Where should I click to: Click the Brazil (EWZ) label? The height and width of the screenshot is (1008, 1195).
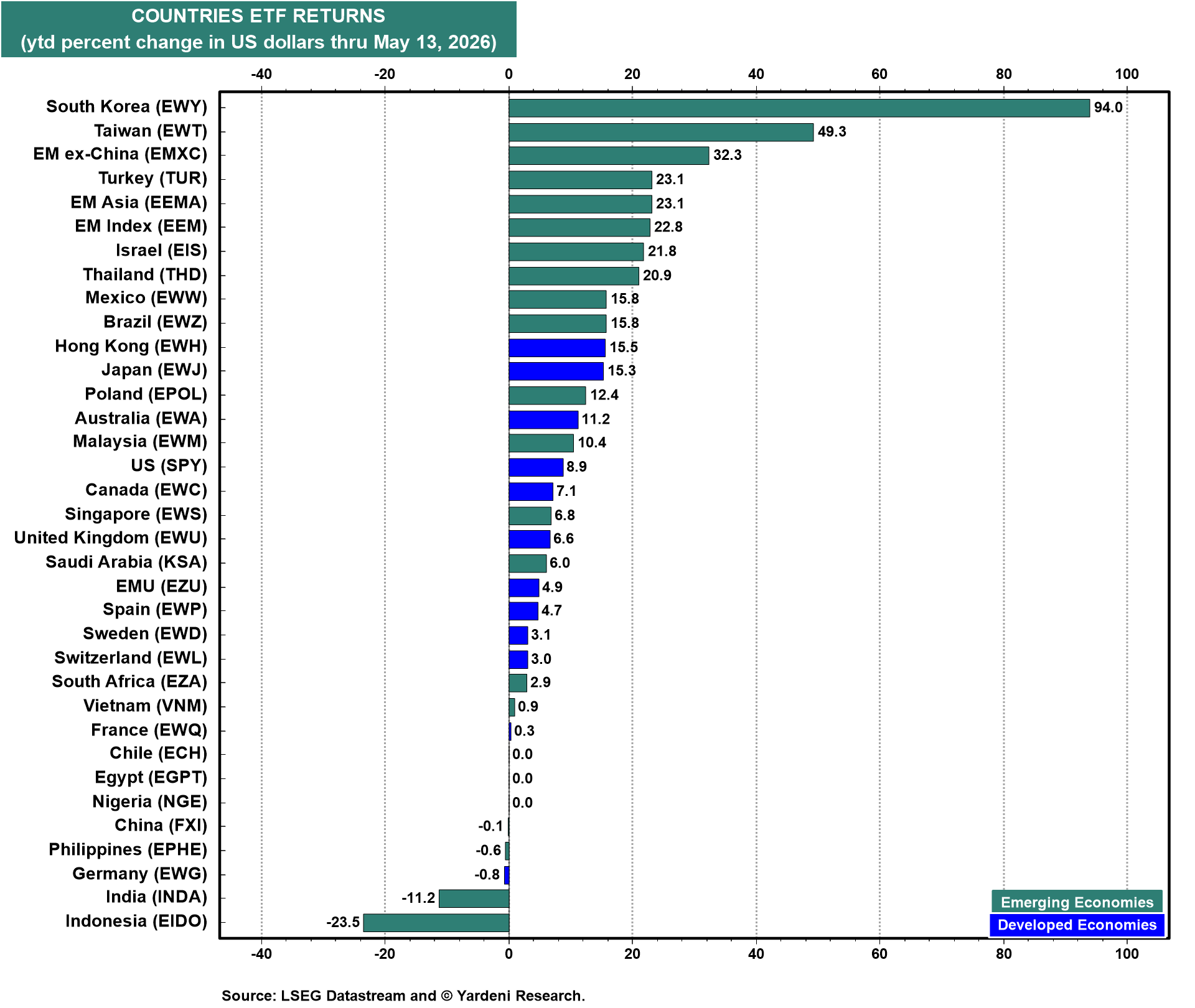click(156, 322)
